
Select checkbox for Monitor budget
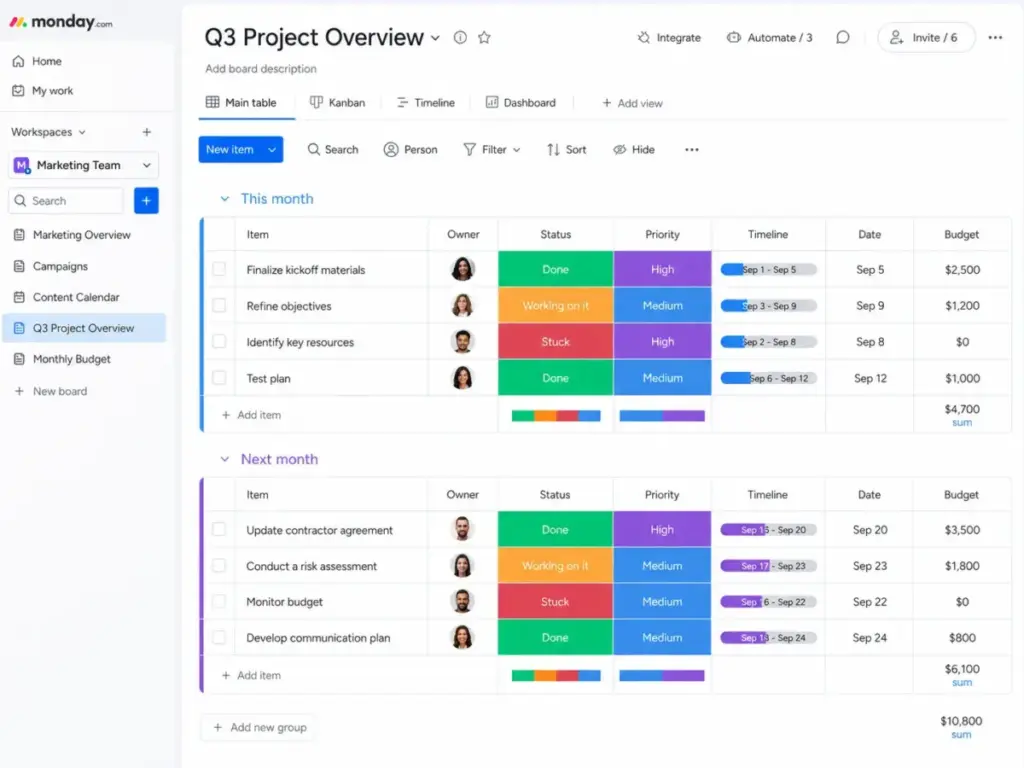(219, 601)
